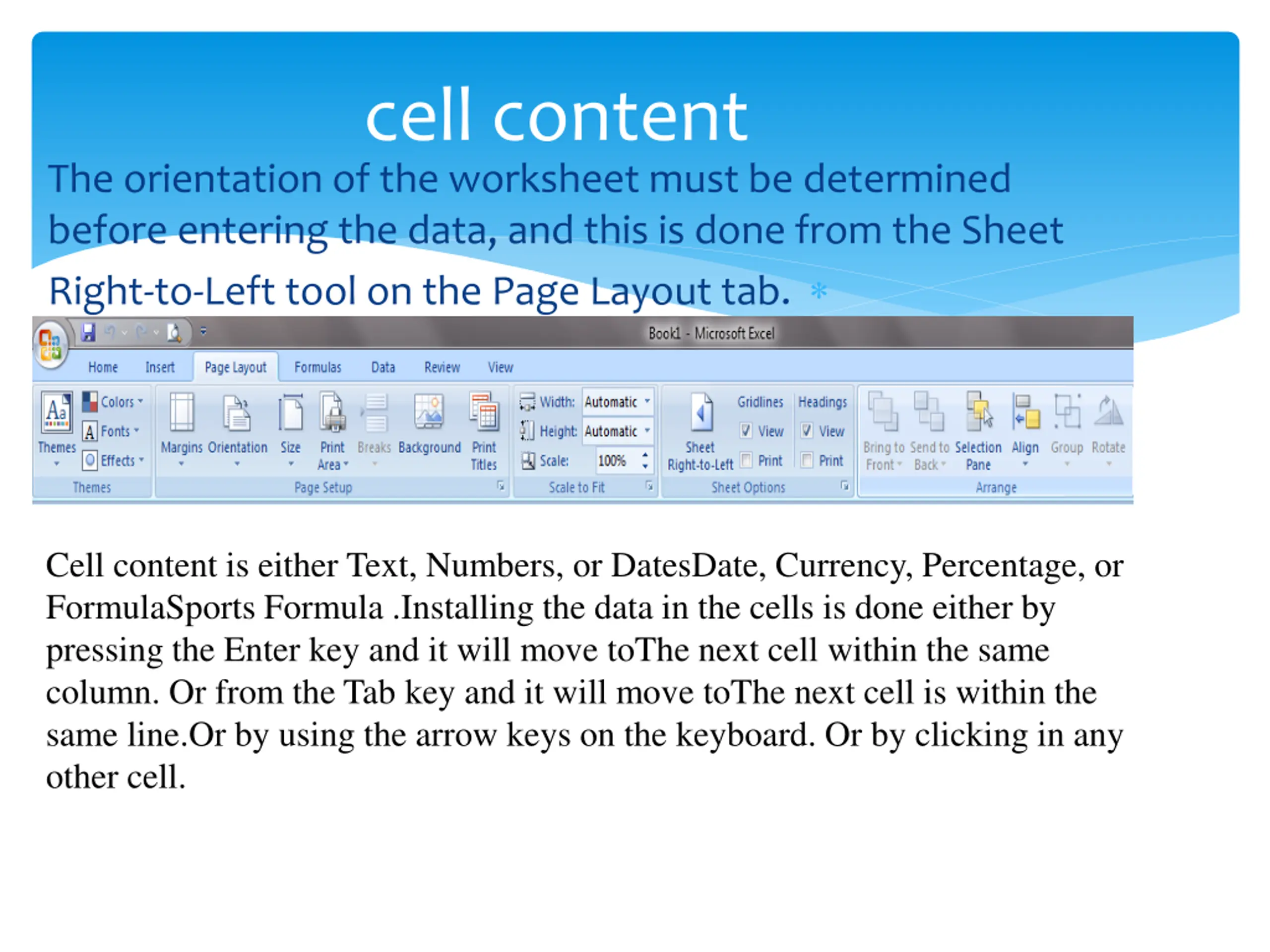Expand the Height Automatic dropdown
The width and height of the screenshot is (1270, 952).
647,430
